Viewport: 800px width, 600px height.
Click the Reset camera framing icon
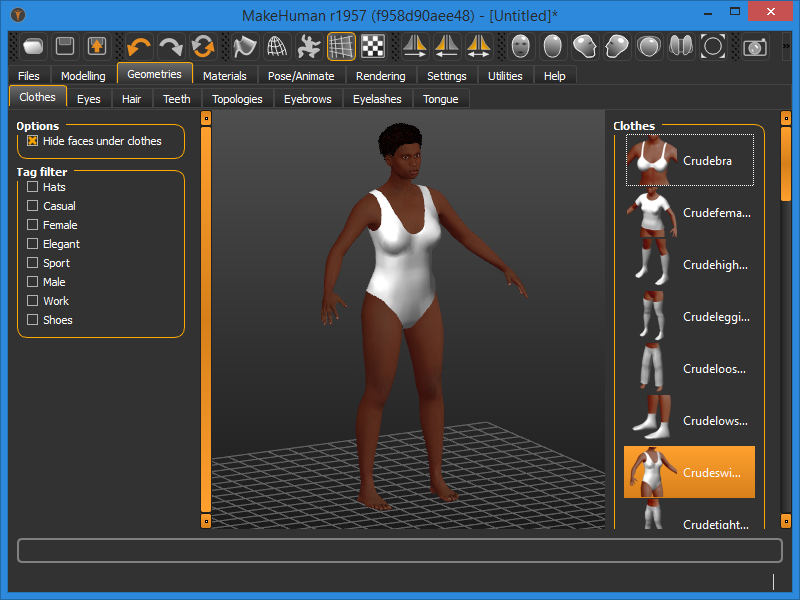point(713,46)
